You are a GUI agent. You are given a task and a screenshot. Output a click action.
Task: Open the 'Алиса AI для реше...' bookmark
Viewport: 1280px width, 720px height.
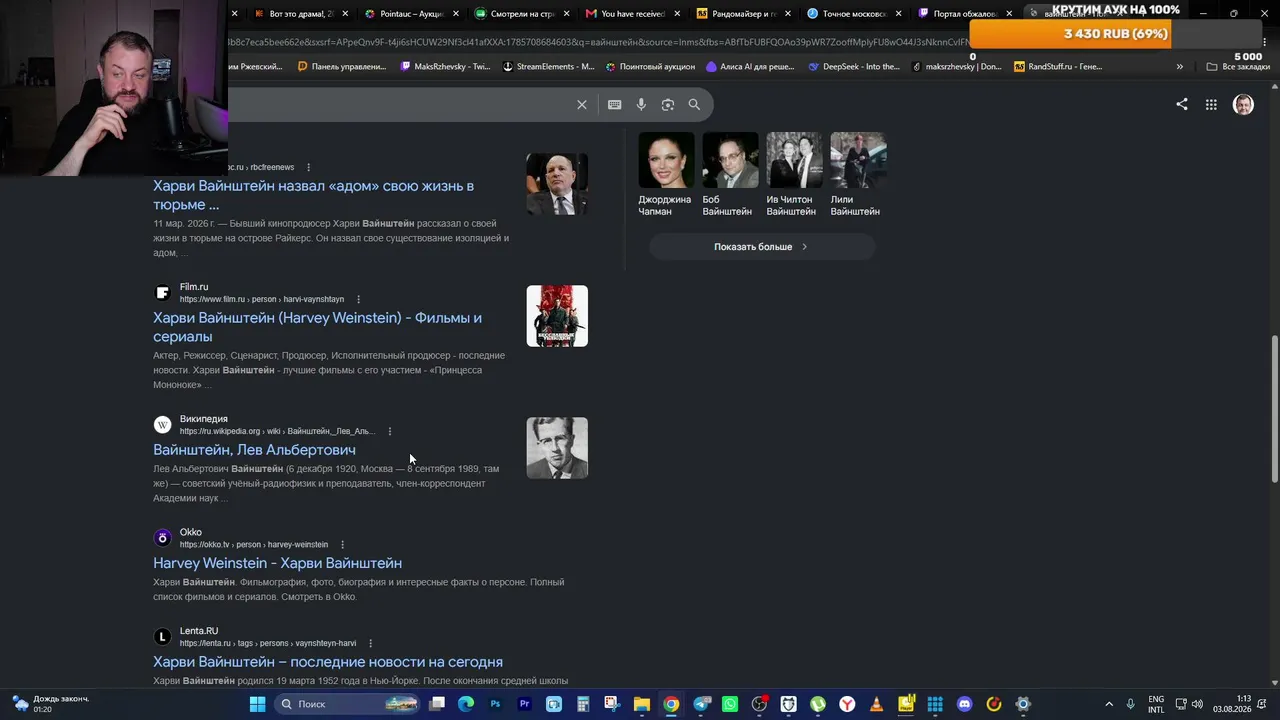coord(750,67)
